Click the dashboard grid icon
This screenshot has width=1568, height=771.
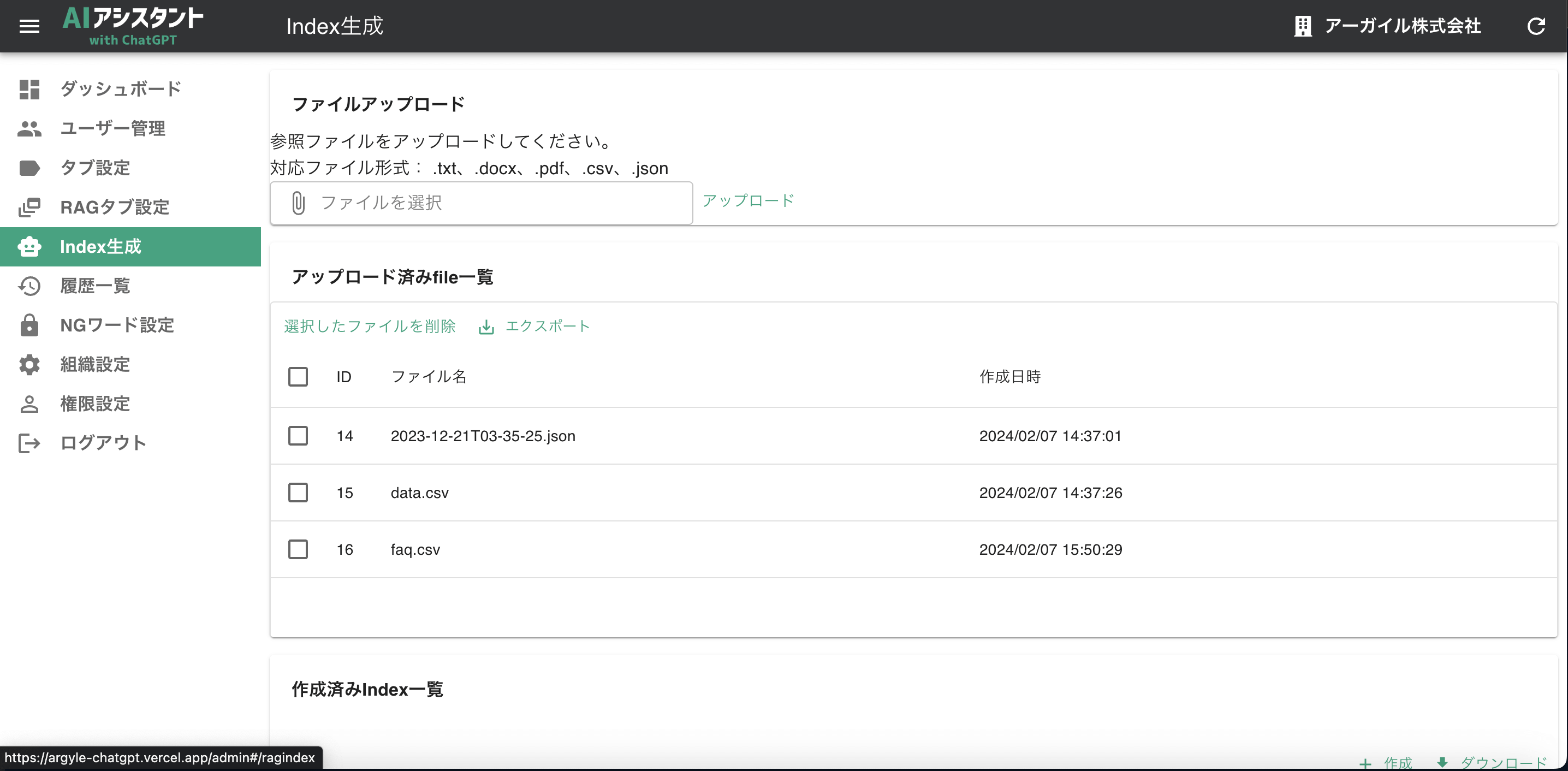29,89
